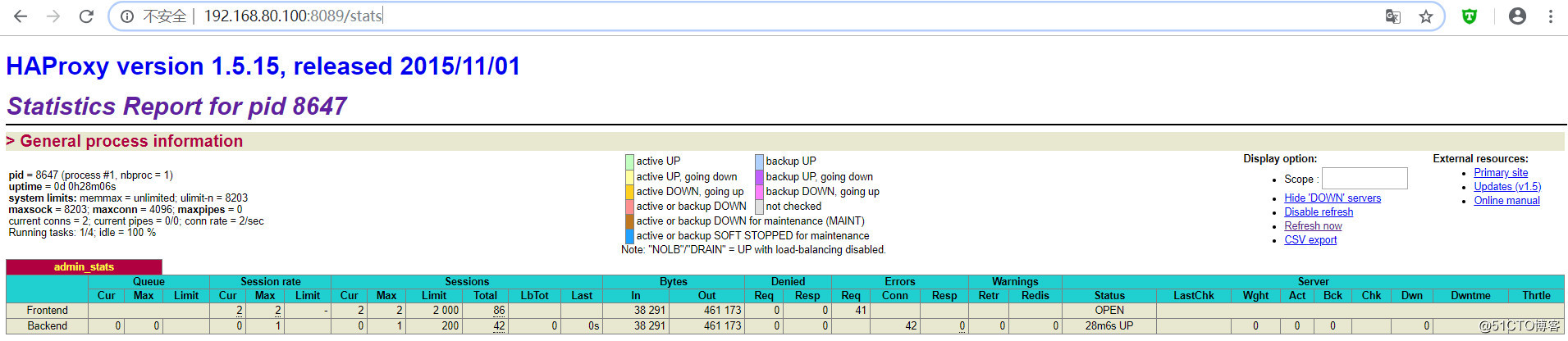The height and width of the screenshot is (341, 1568).
Task: Click Frontend session limit 2 000
Action: point(446,311)
